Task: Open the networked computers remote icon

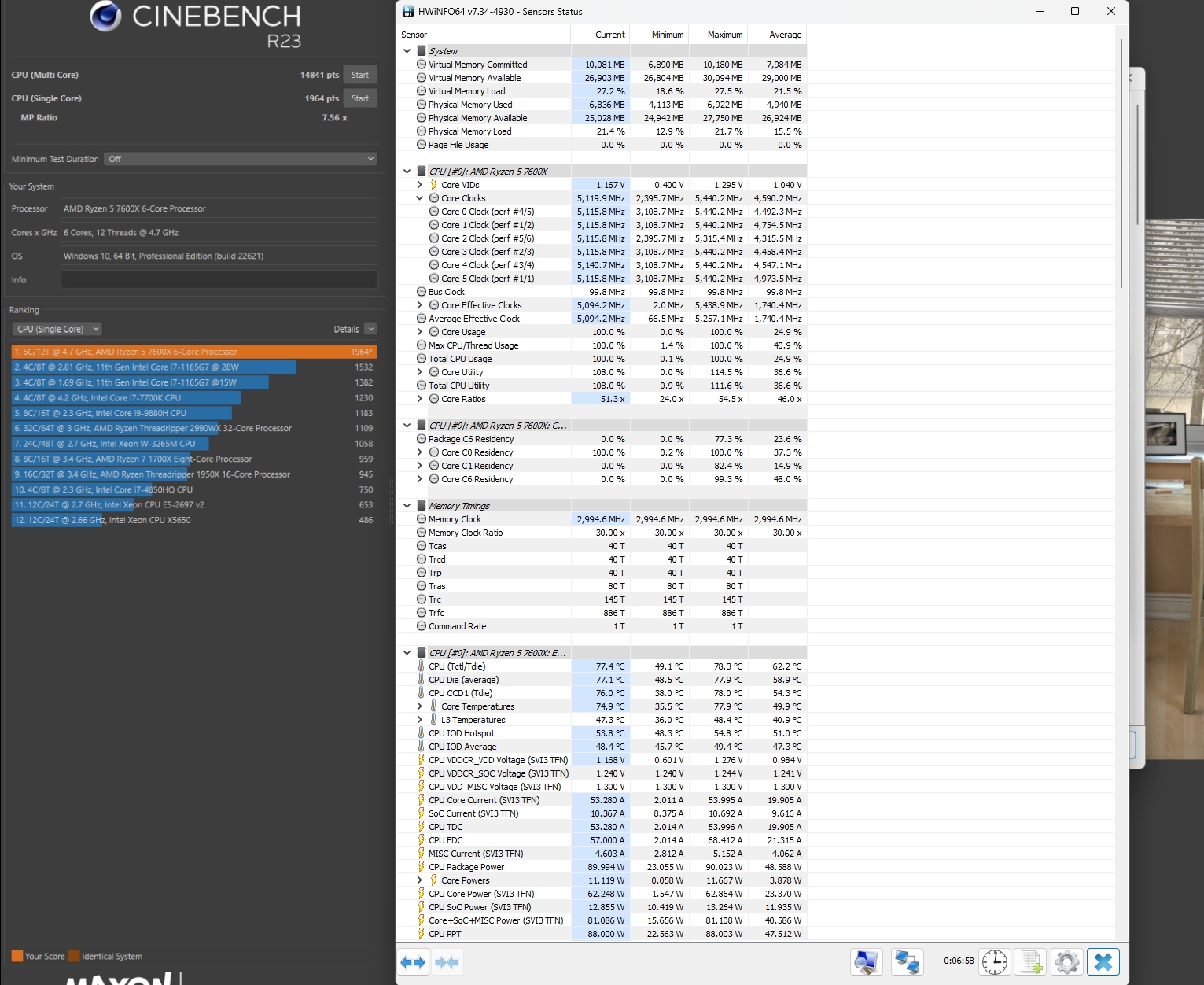Action: (x=907, y=962)
